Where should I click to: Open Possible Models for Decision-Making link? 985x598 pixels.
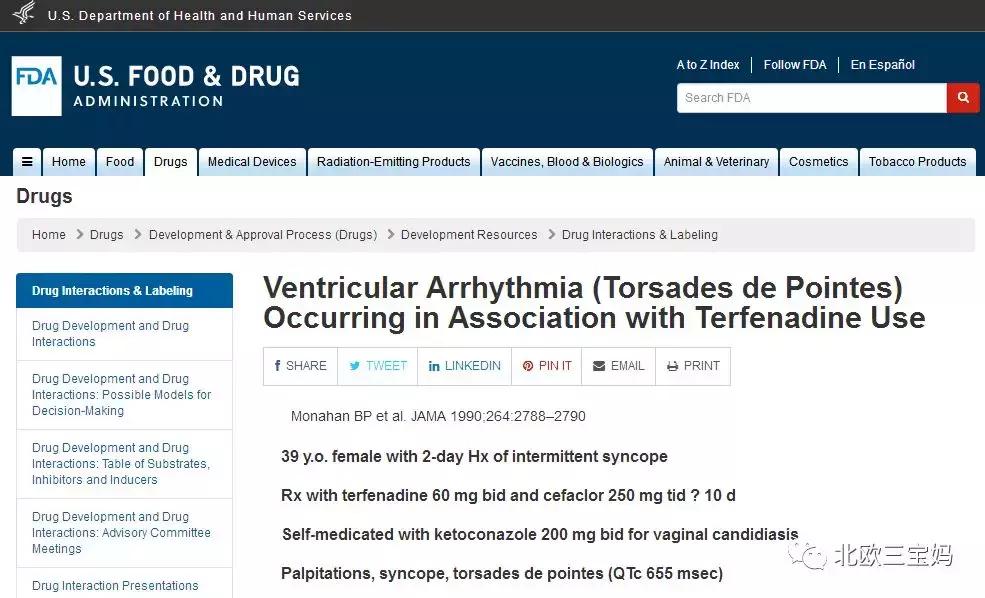tap(124, 395)
